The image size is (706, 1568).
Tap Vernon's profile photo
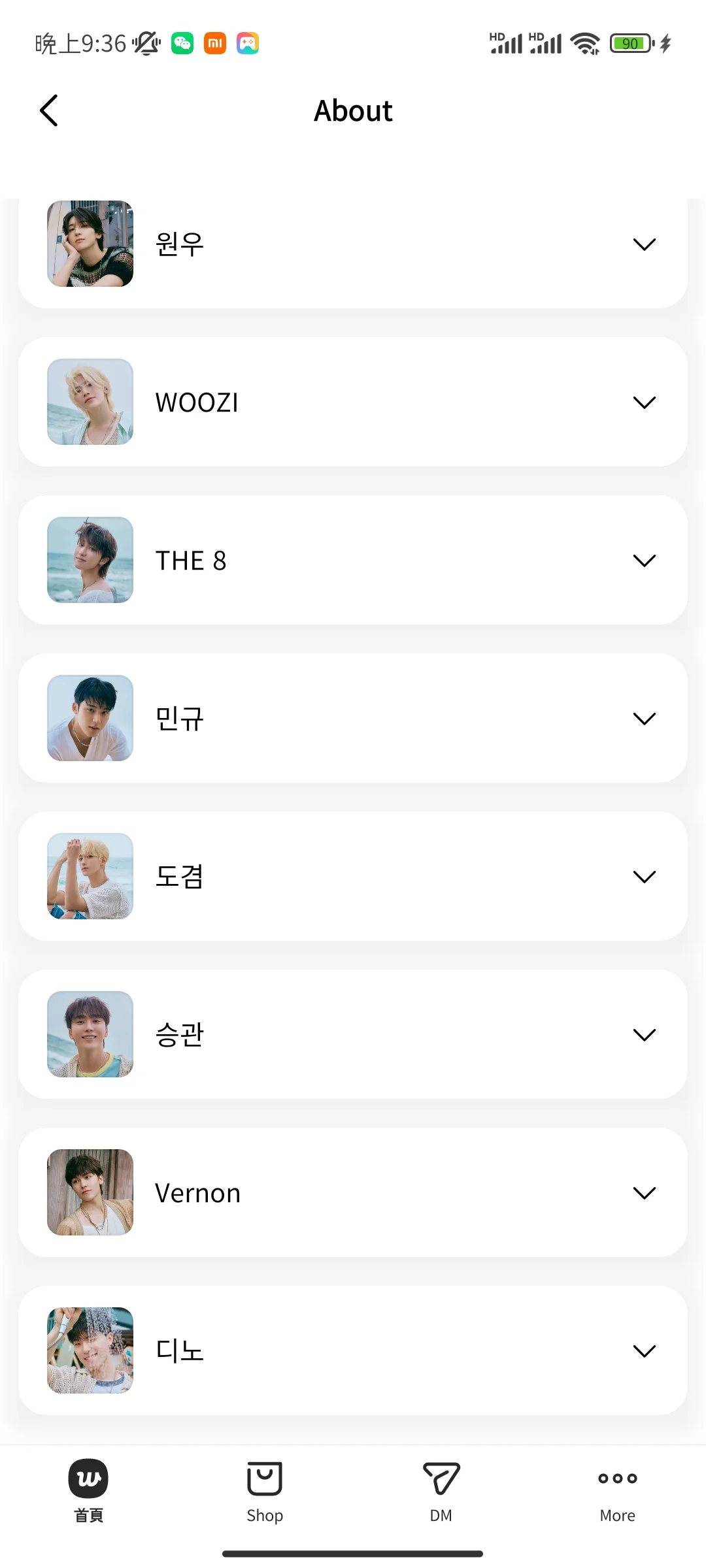(x=90, y=1192)
